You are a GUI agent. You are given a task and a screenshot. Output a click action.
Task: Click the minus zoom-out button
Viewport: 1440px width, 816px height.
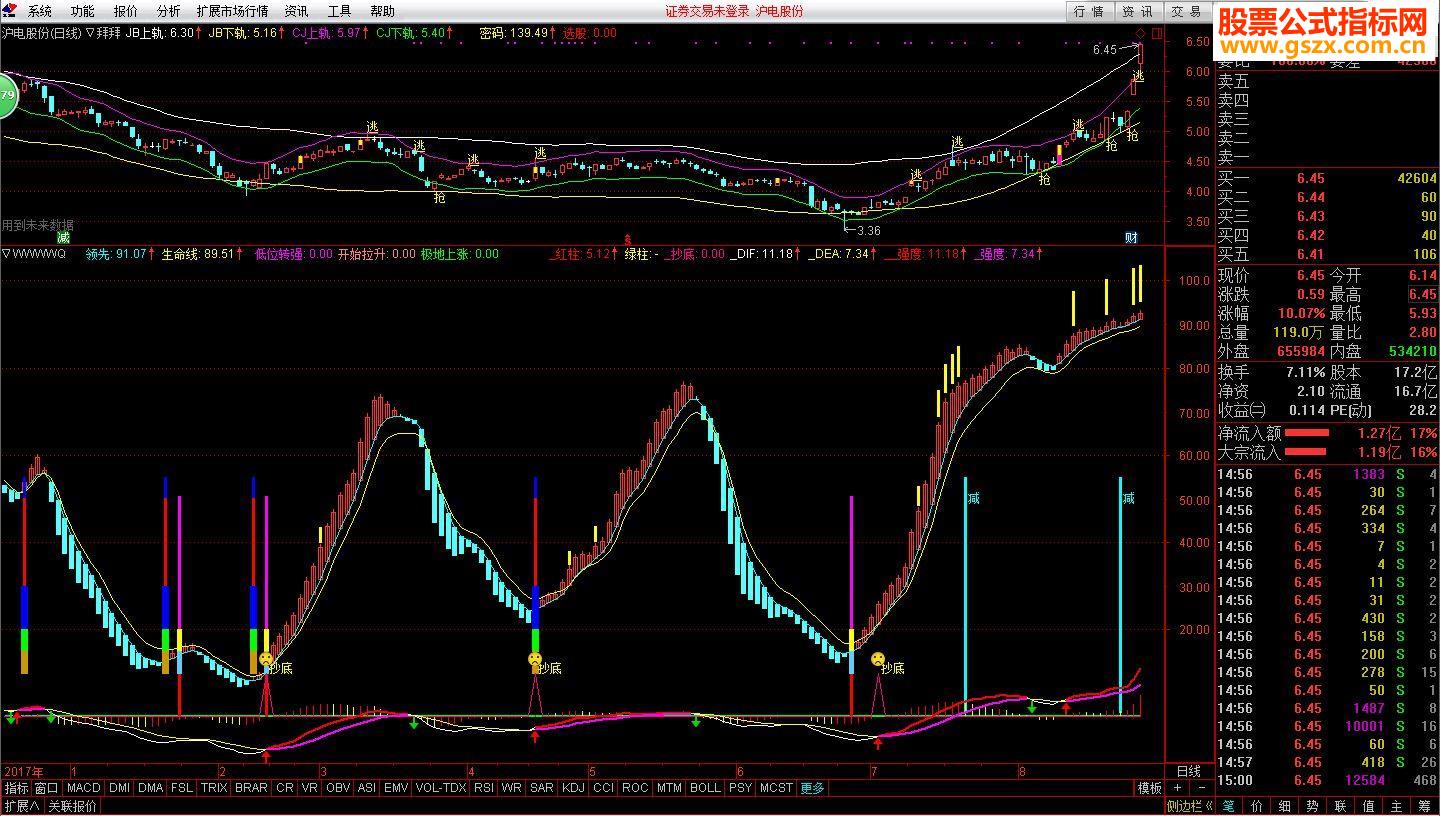click(x=1200, y=788)
